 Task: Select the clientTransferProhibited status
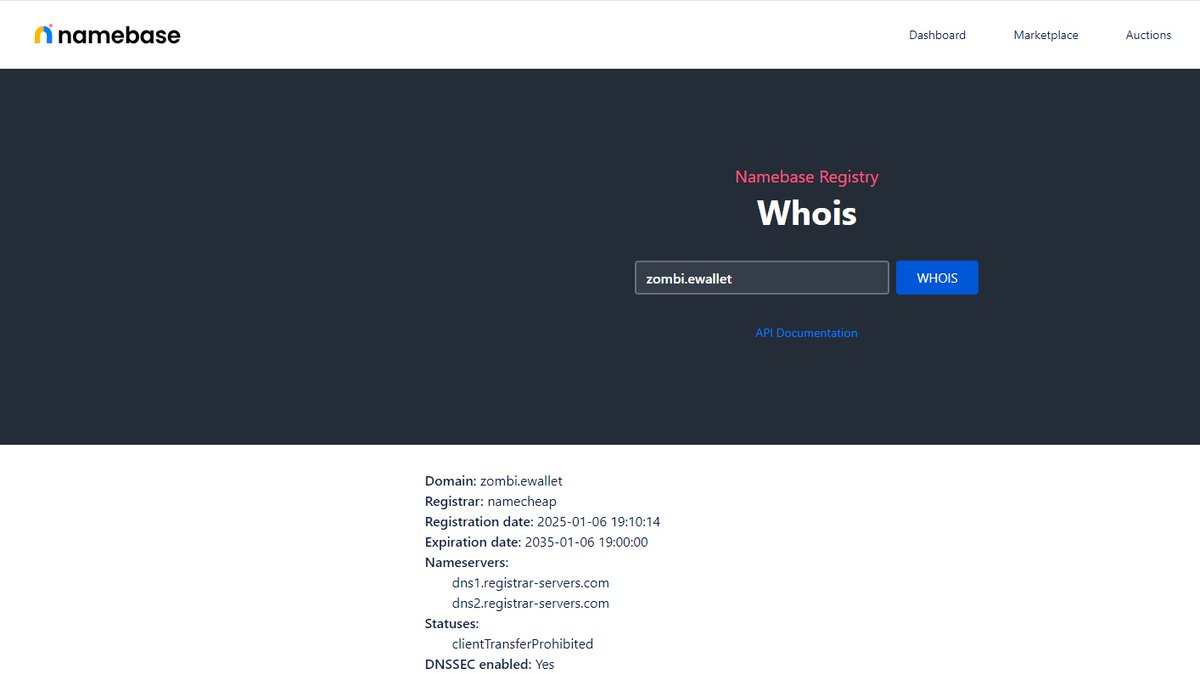[522, 644]
